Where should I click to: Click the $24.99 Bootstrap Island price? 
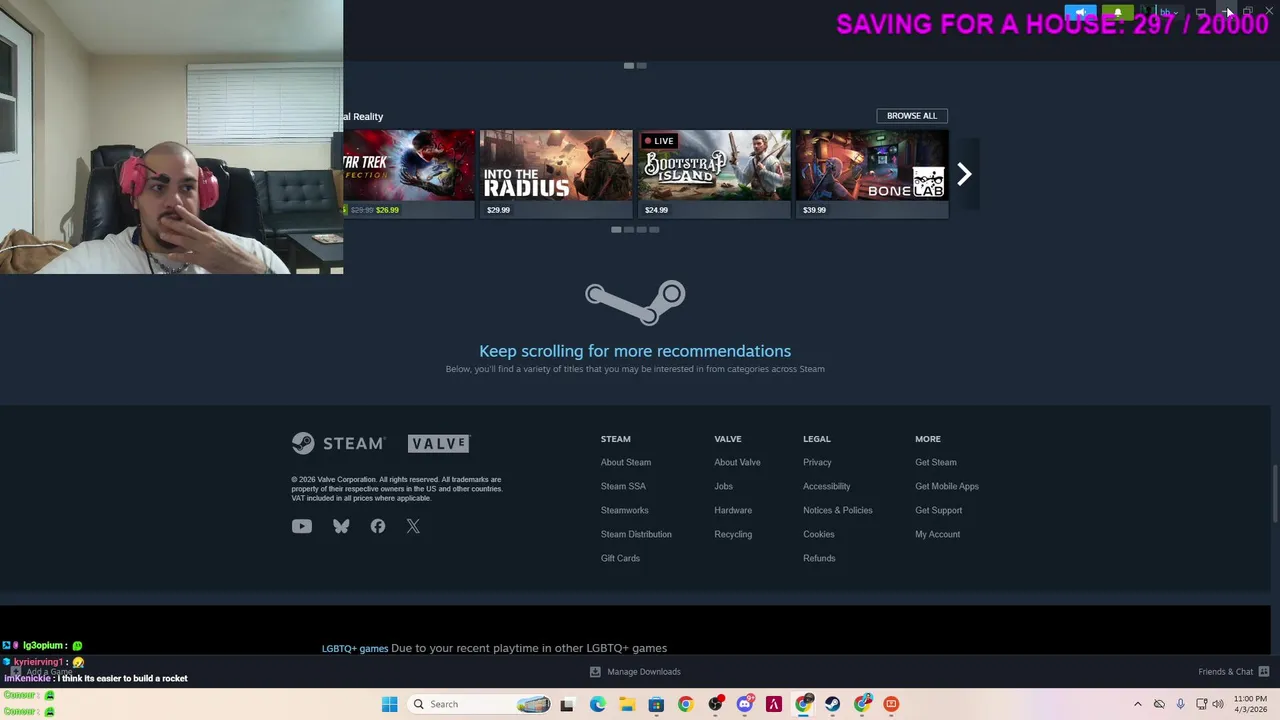pyautogui.click(x=656, y=210)
